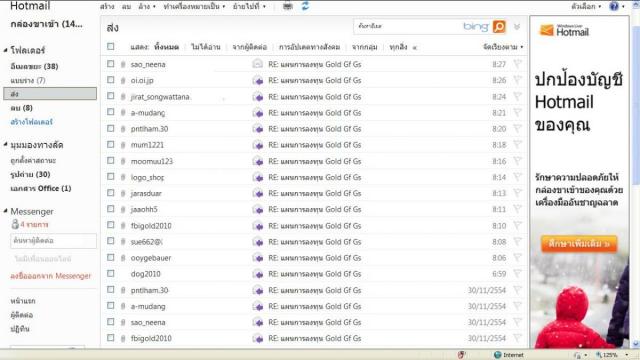Click reply icon on ooygebauer row
Viewport: 640px width, 360px height.
(x=258, y=258)
